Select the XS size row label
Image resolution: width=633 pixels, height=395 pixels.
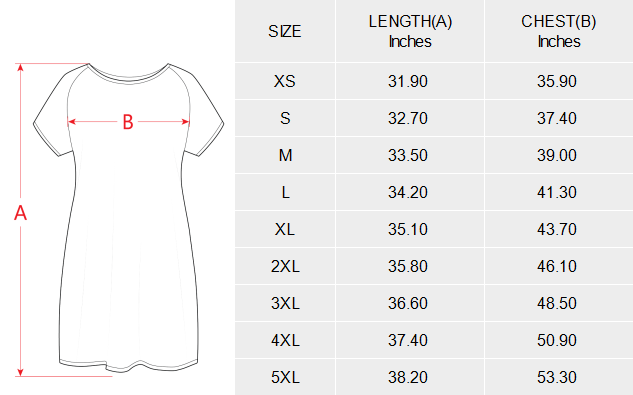tap(285, 81)
